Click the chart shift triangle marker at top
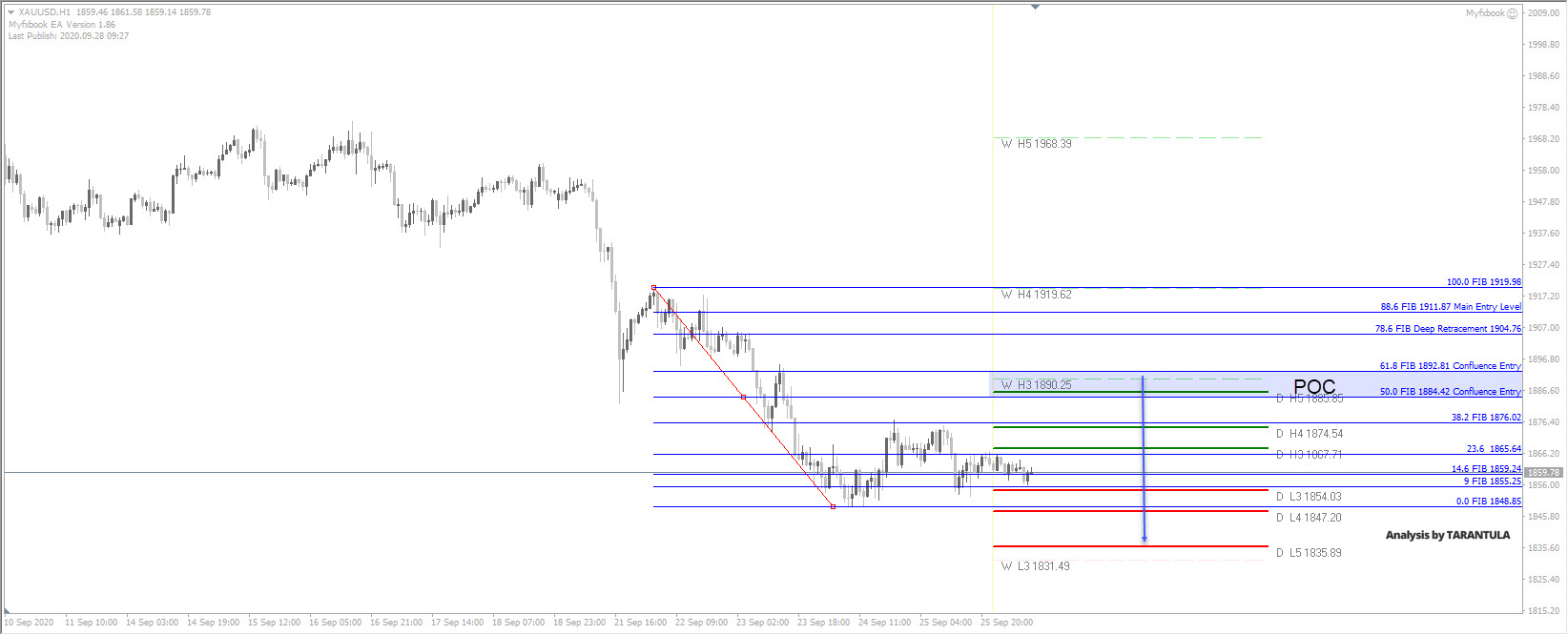The image size is (1568, 635). pos(1035,7)
